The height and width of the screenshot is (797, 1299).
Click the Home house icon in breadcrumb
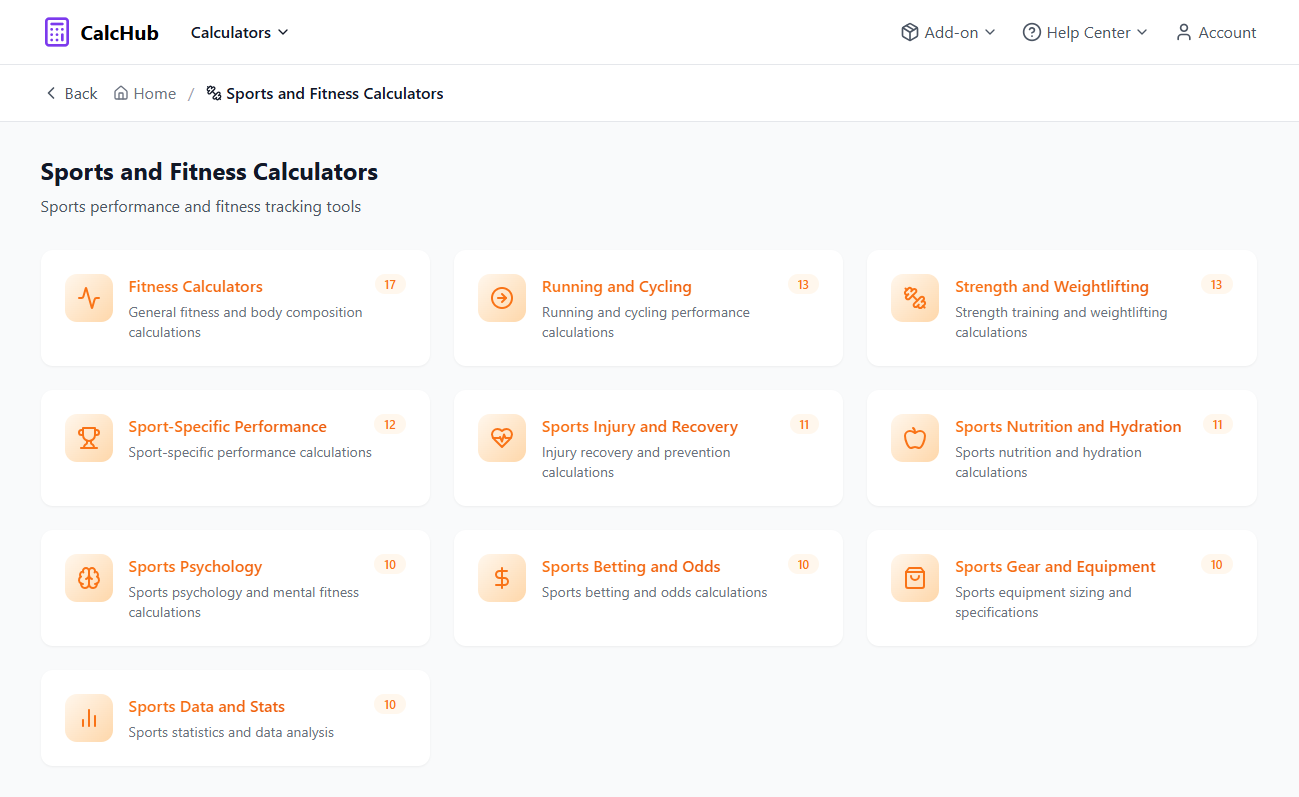(x=121, y=93)
